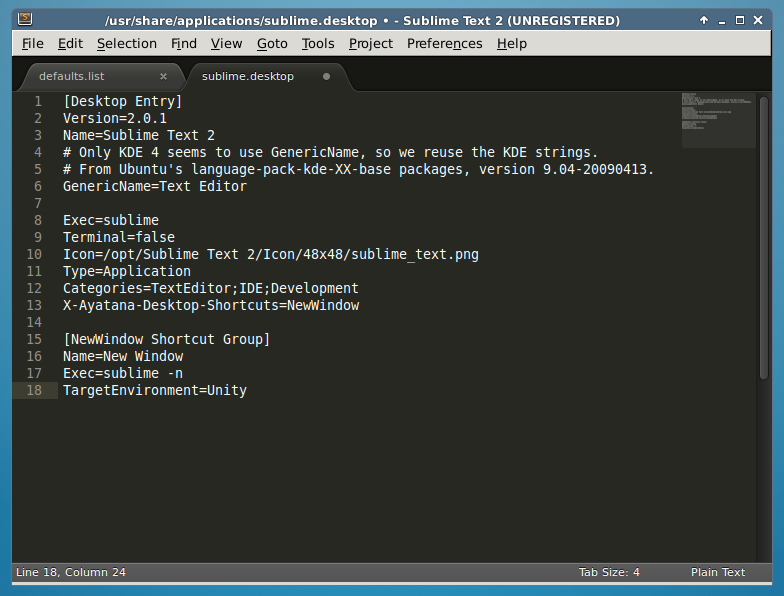Select the sublime.desktop tab

[x=247, y=76]
